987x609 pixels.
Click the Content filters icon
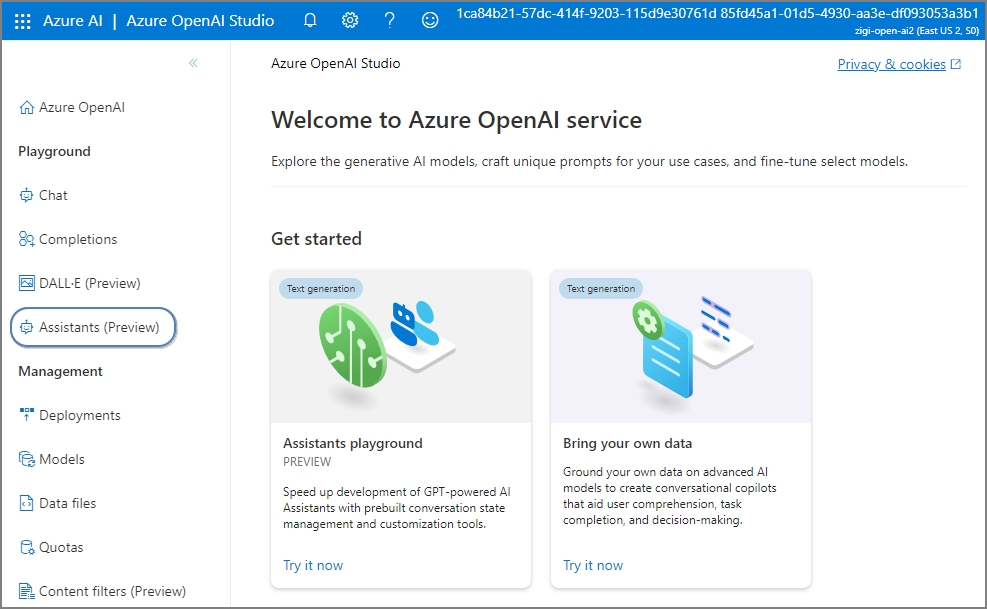tap(26, 591)
